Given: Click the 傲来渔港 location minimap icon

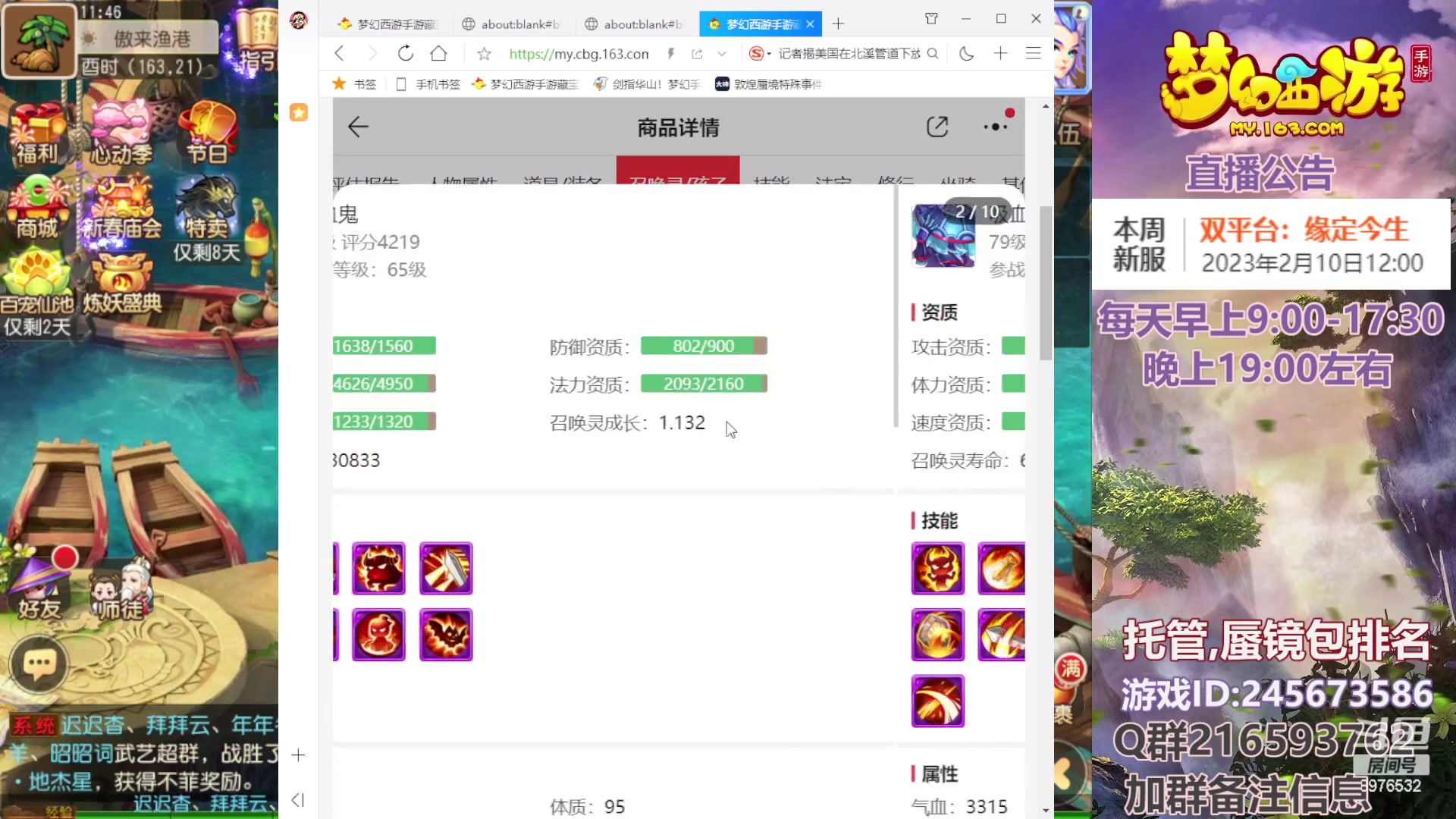Looking at the screenshot, I should coord(39,42).
